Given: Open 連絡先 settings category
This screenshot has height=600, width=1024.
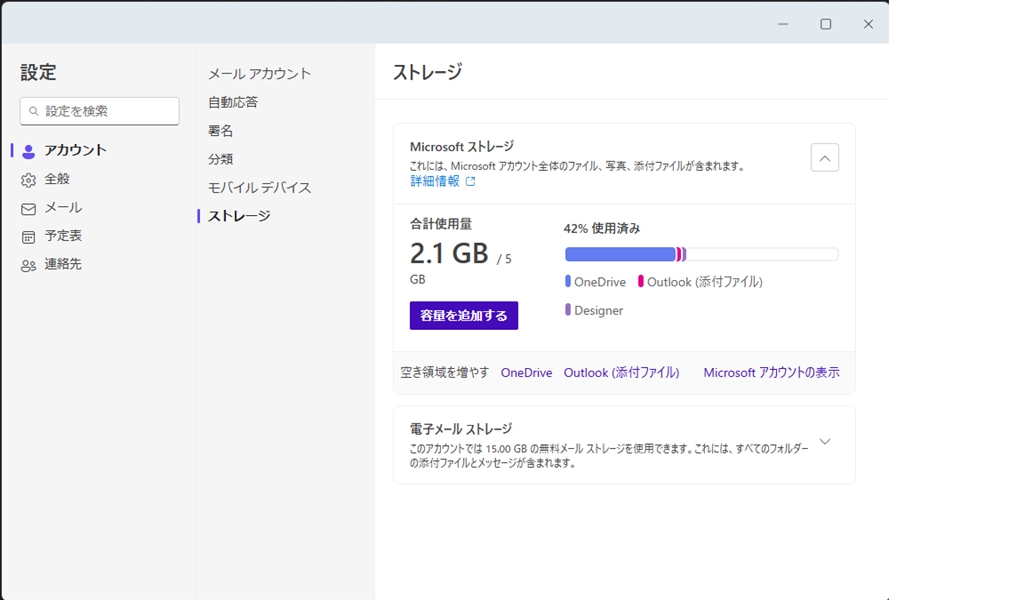Looking at the screenshot, I should [x=63, y=264].
